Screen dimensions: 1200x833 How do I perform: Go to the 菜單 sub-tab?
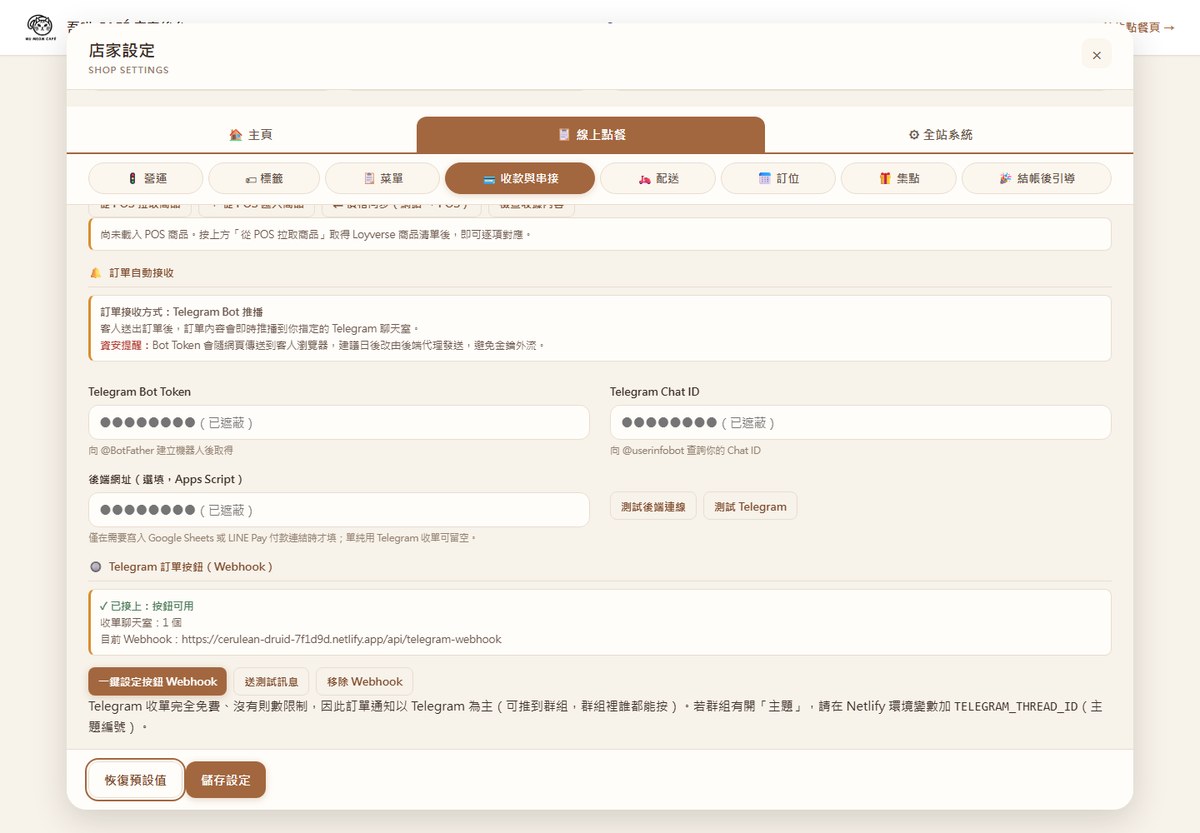point(382,178)
